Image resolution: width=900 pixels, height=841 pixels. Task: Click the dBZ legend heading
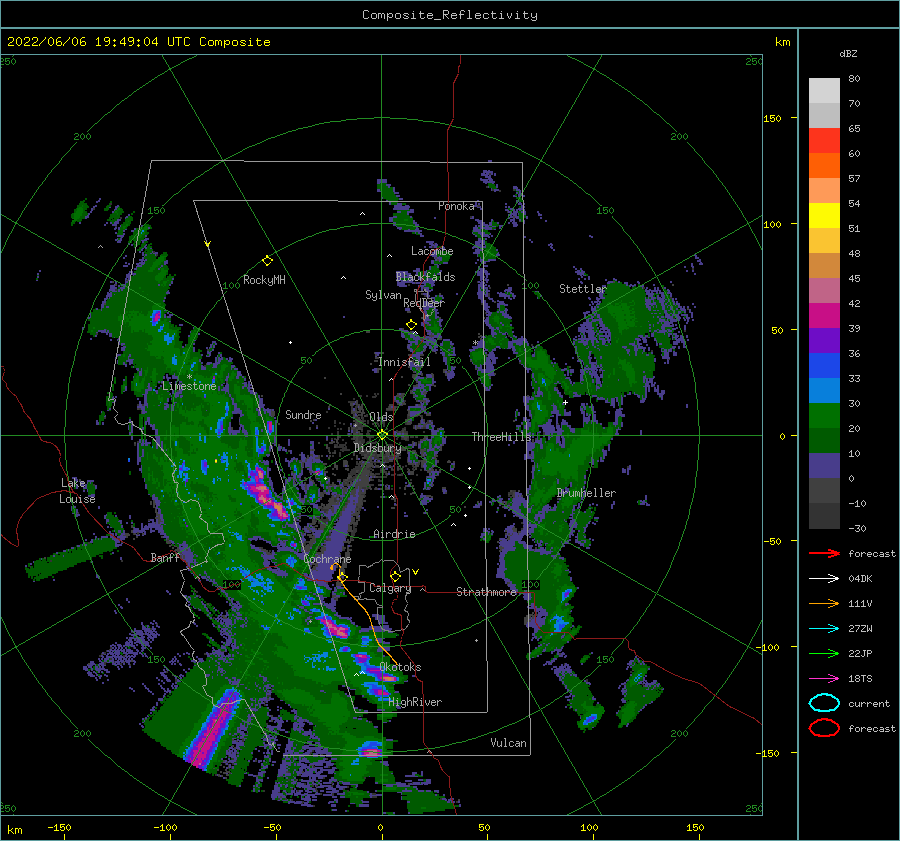point(848,53)
